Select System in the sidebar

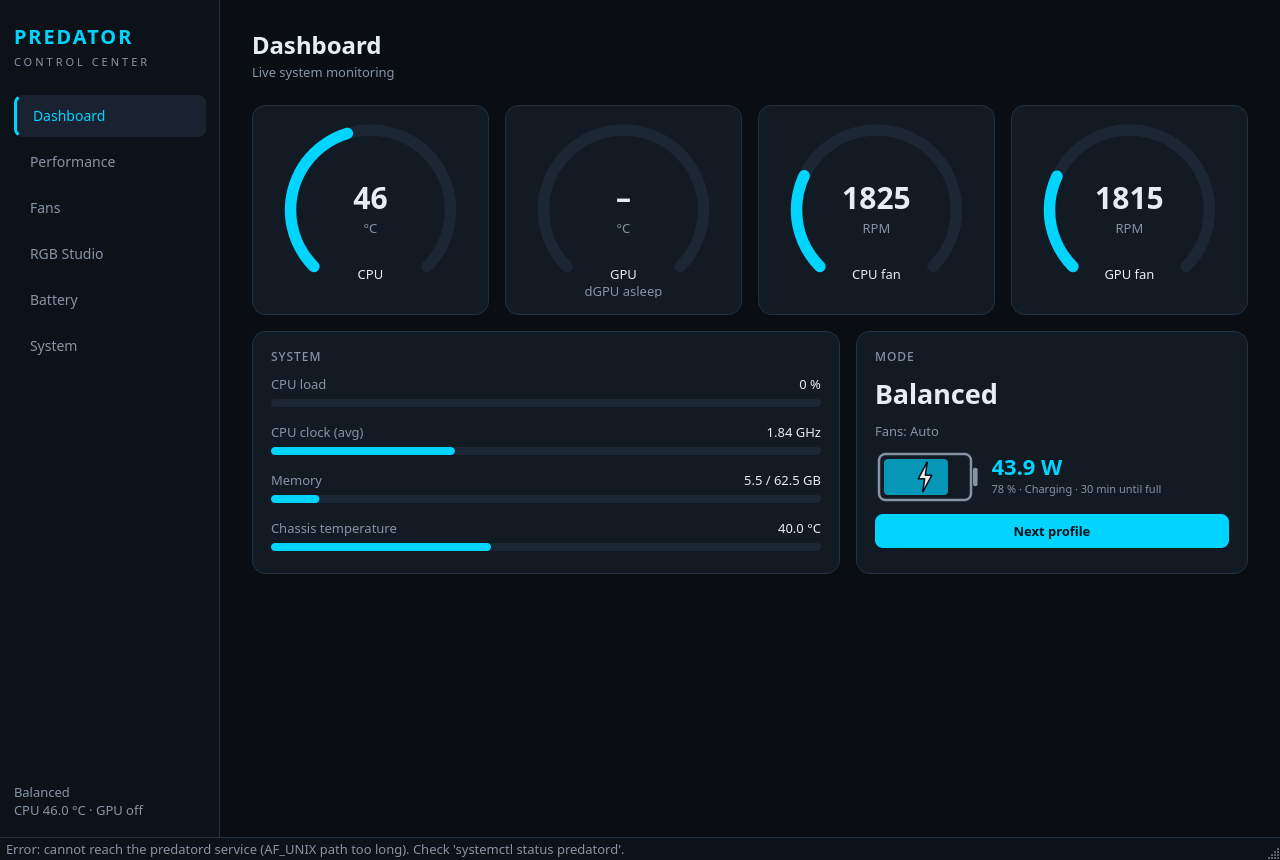(x=110, y=346)
